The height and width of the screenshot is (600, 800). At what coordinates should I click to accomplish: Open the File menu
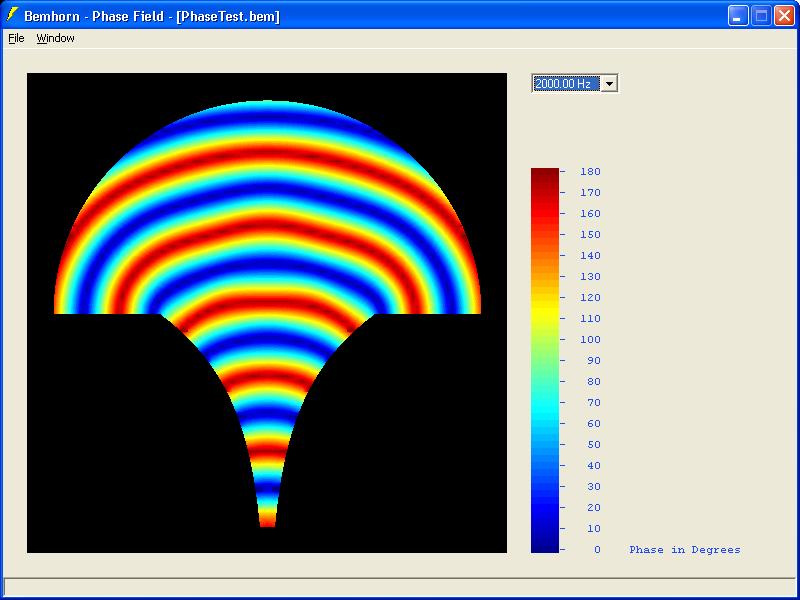(x=16, y=38)
